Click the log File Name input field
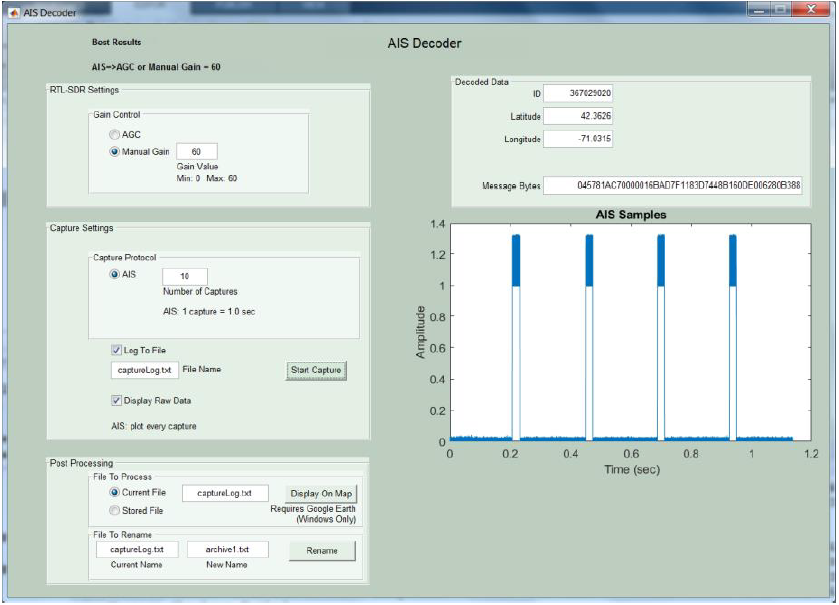The image size is (839, 605). 143,370
